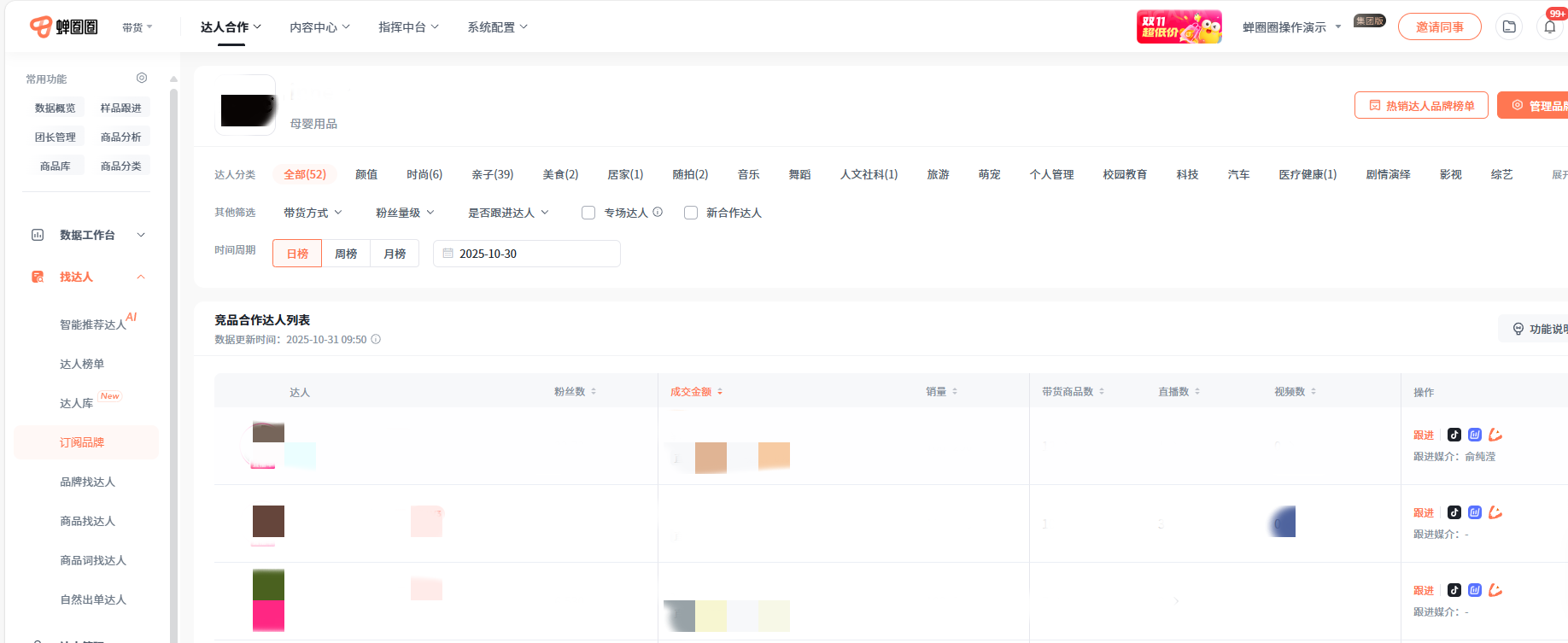Tick the 专场达人 checkbox
1568x643 pixels.
coord(588,213)
